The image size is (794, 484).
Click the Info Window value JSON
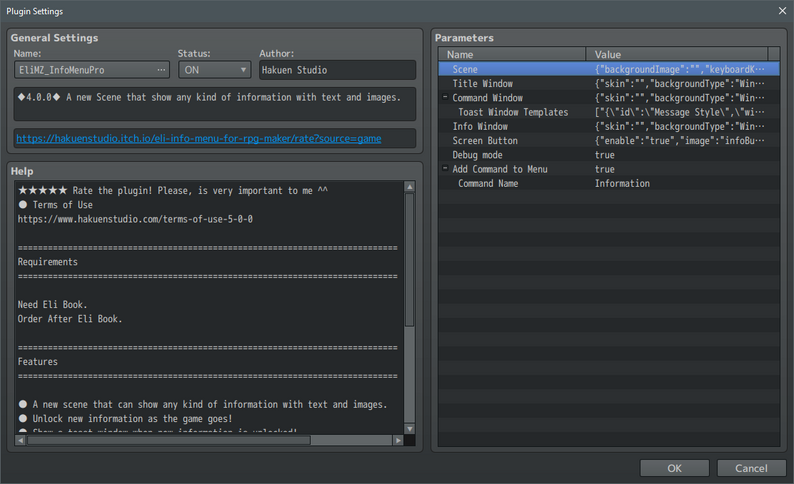click(680, 126)
